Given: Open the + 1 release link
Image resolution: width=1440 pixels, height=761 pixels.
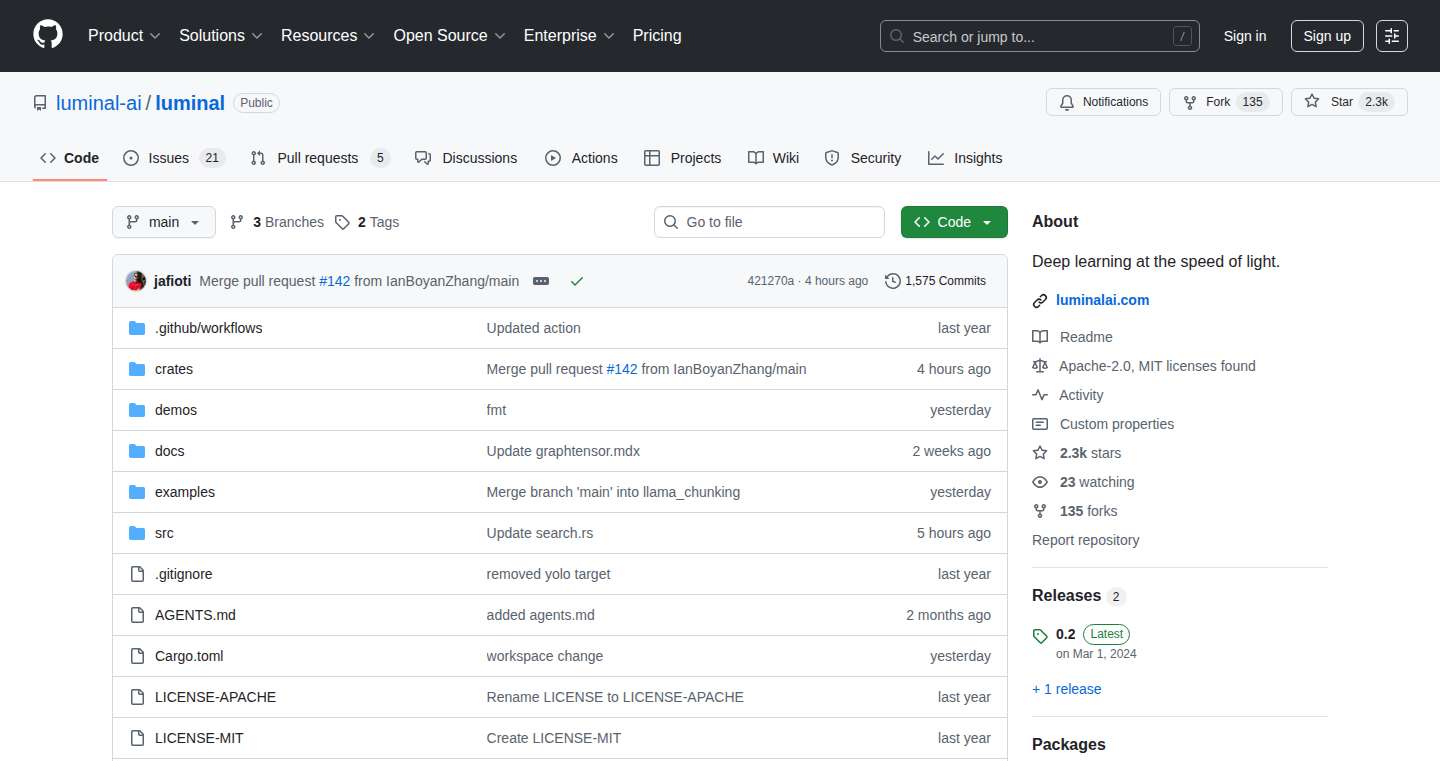Looking at the screenshot, I should click(x=1066, y=689).
